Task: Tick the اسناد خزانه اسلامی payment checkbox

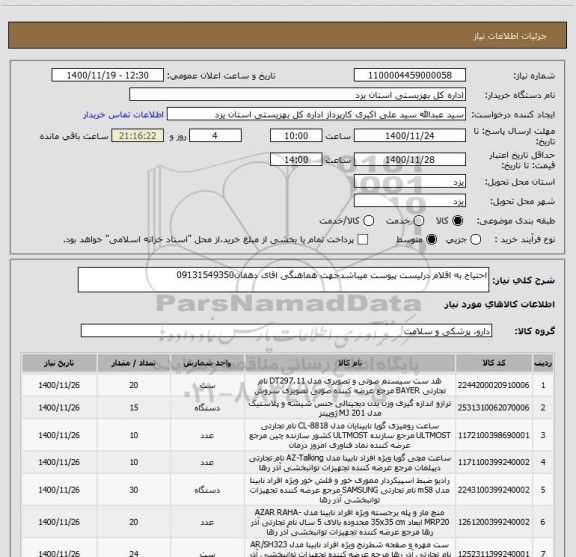Action: tap(363, 240)
